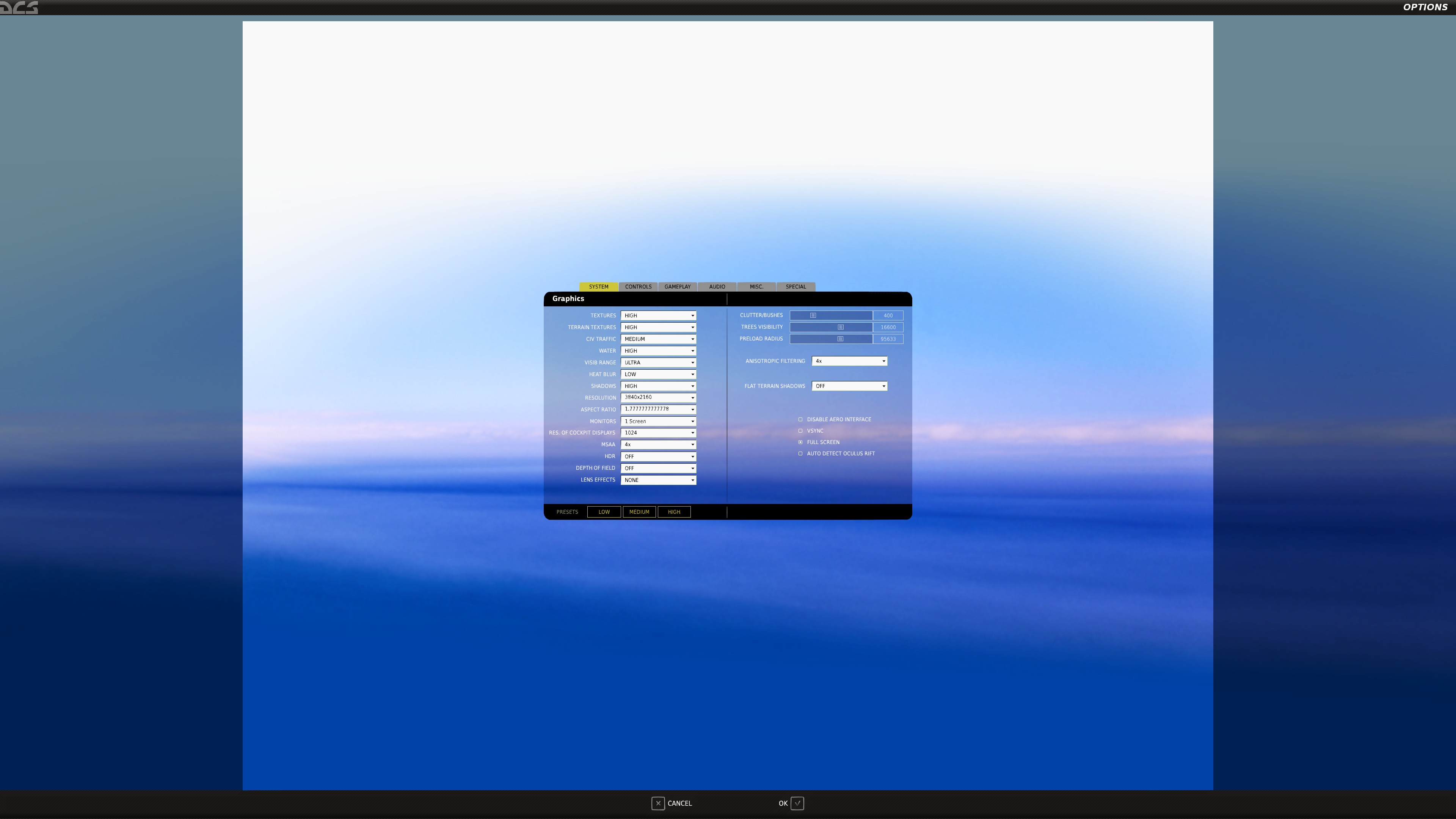Switch to the Special tab

click(x=796, y=287)
